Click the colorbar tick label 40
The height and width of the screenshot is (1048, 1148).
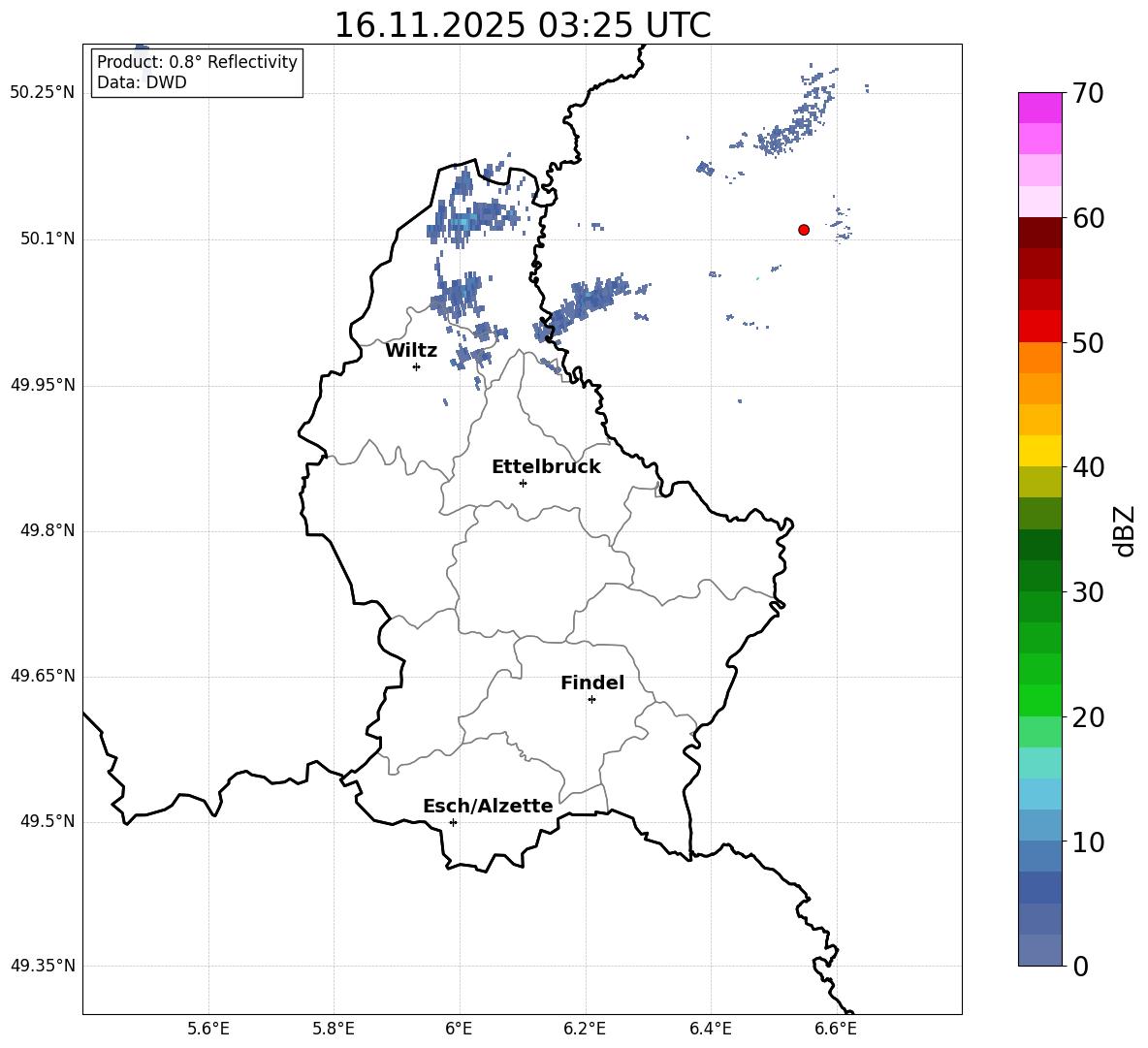coord(1088,467)
